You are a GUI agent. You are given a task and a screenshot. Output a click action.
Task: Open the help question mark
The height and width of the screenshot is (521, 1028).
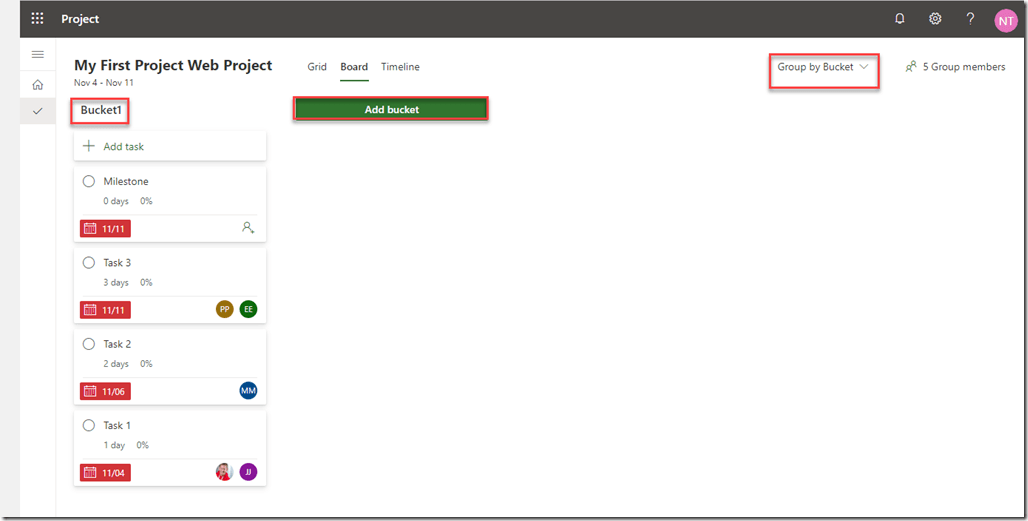point(970,19)
